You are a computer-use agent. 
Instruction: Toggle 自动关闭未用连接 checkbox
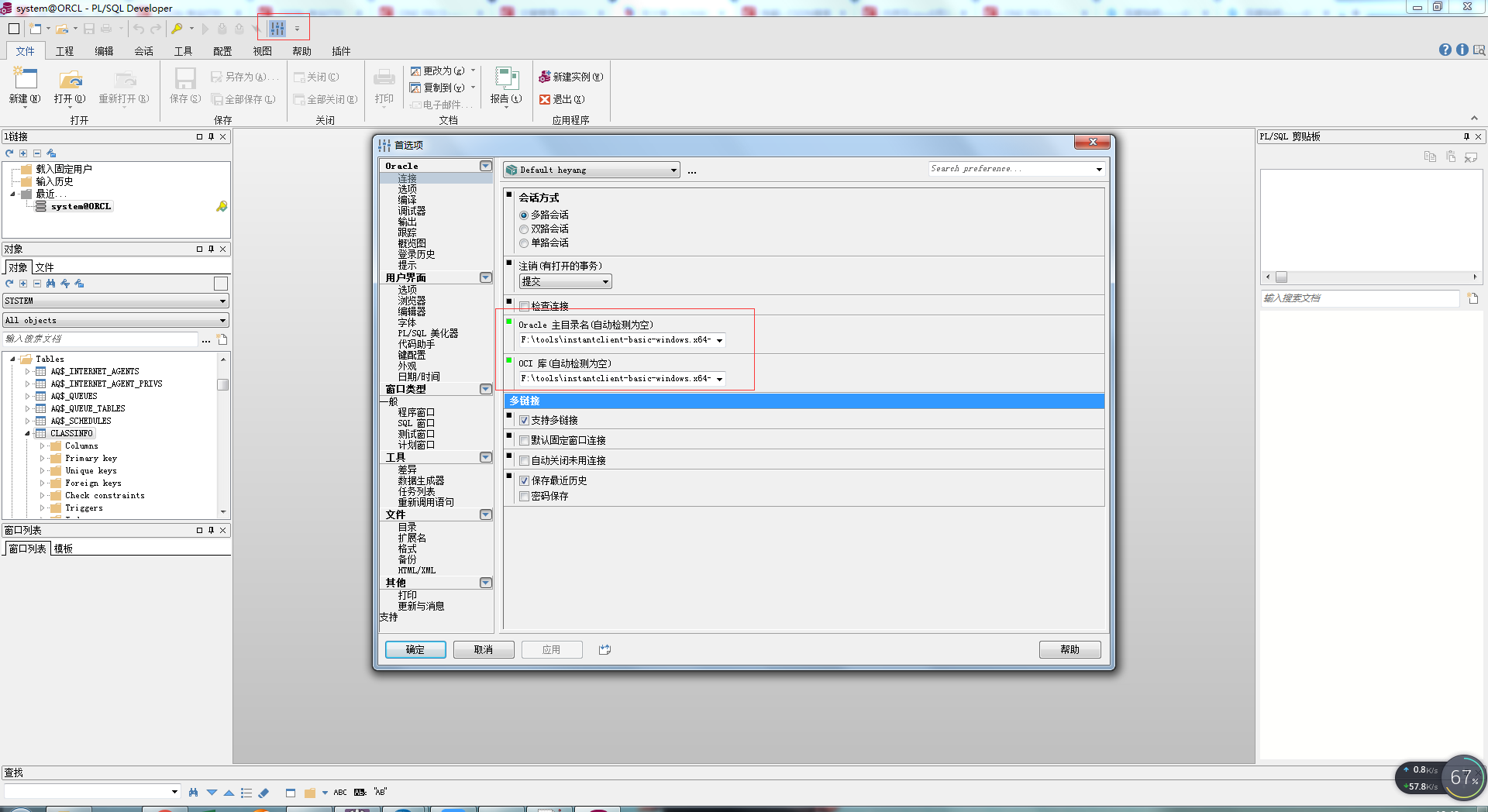click(x=524, y=460)
